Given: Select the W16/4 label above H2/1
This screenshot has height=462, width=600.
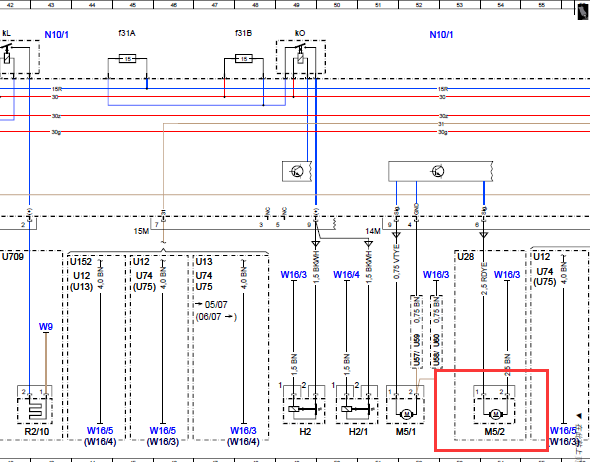Looking at the screenshot, I should click(346, 275).
